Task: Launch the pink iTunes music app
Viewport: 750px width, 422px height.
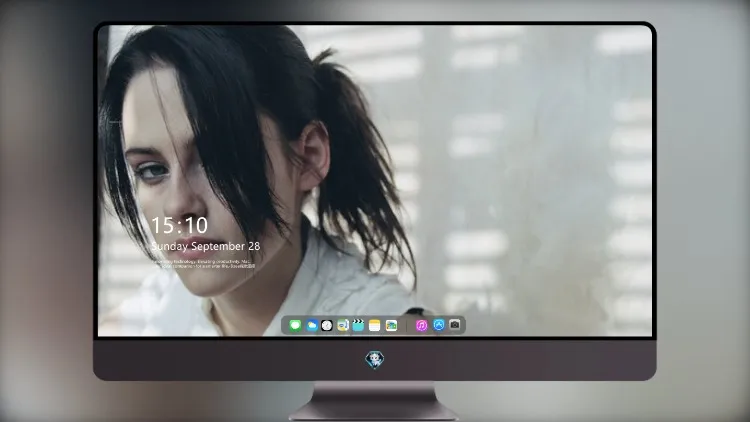Action: point(421,325)
